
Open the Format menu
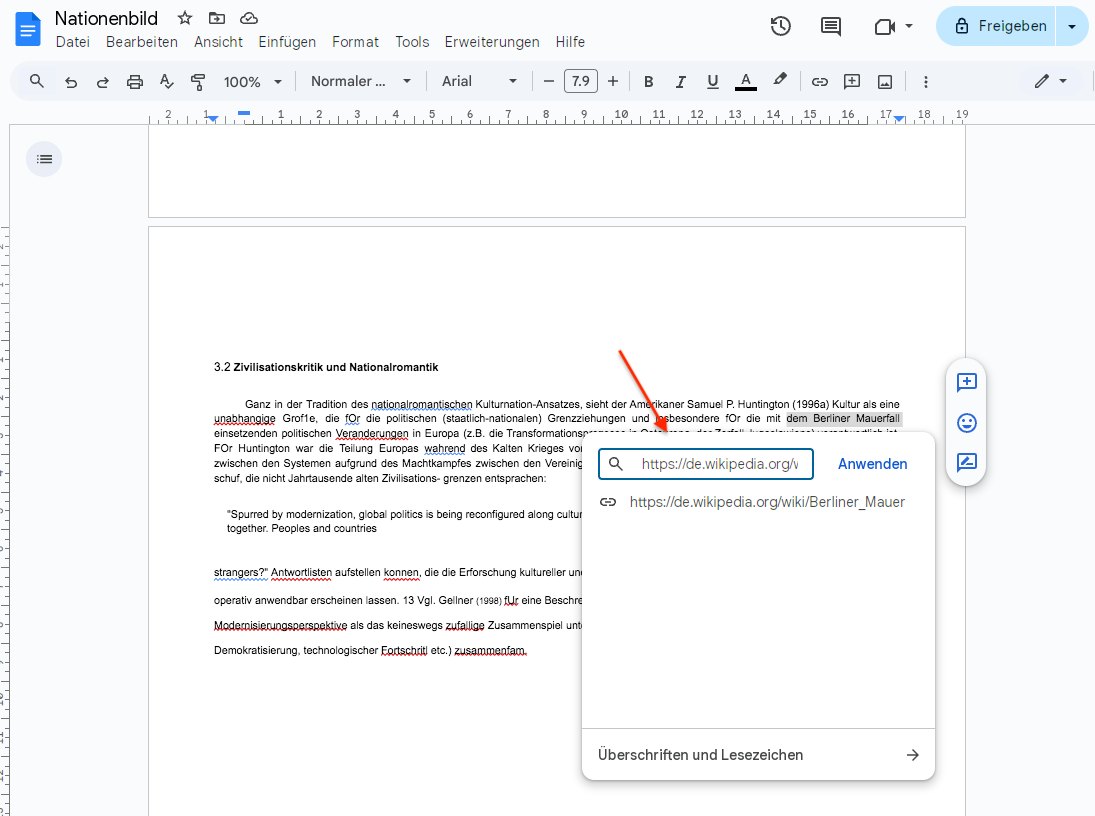click(355, 42)
